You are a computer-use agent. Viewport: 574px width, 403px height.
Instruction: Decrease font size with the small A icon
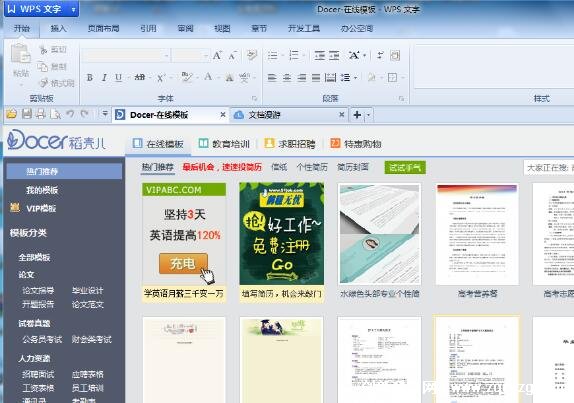tap(232, 56)
